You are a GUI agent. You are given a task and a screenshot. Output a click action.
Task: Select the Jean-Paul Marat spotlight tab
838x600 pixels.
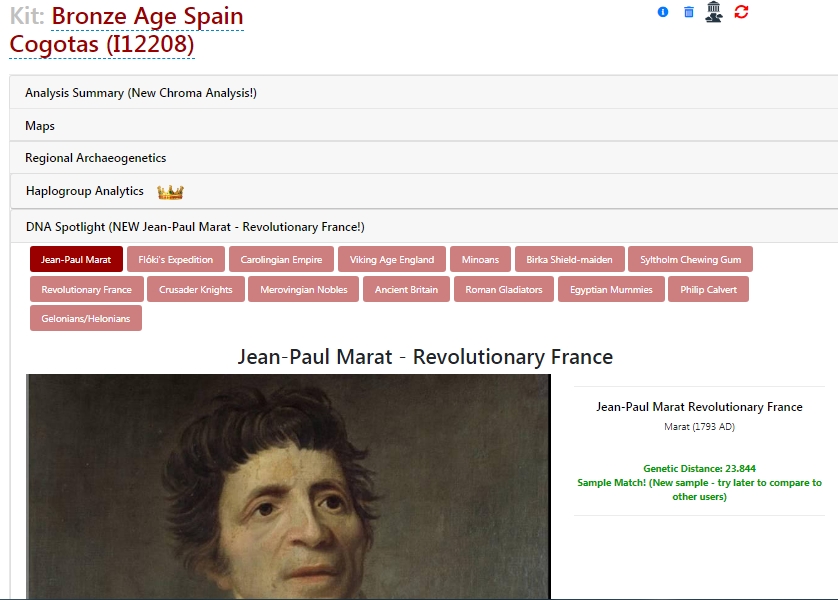tap(76, 259)
